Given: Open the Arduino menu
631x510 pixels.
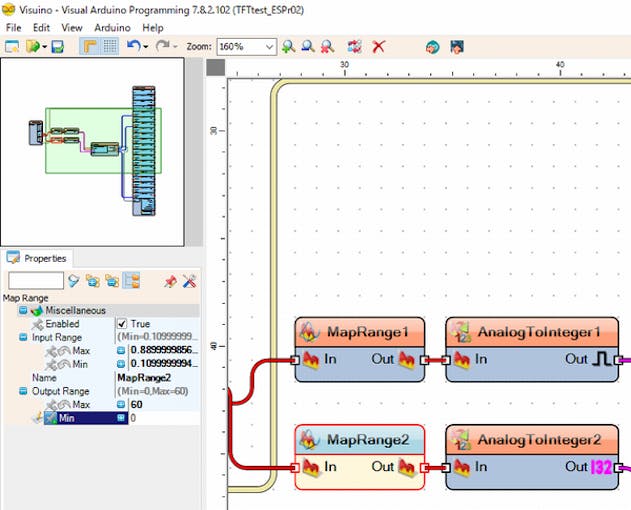Looking at the screenshot, I should tap(112, 28).
